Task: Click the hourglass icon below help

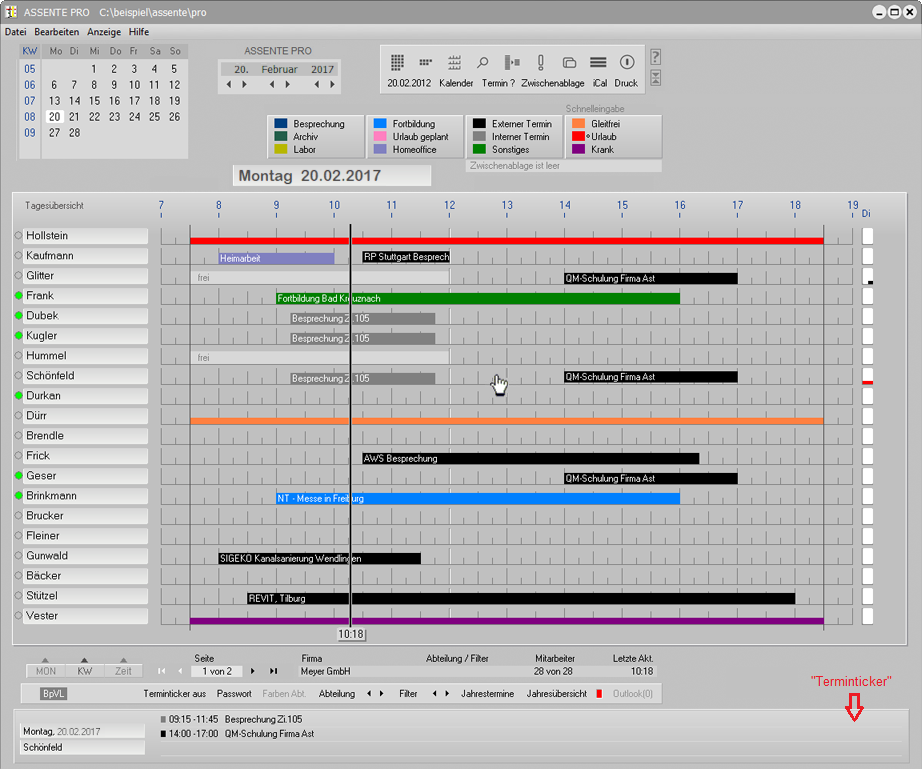Action: click(x=656, y=78)
